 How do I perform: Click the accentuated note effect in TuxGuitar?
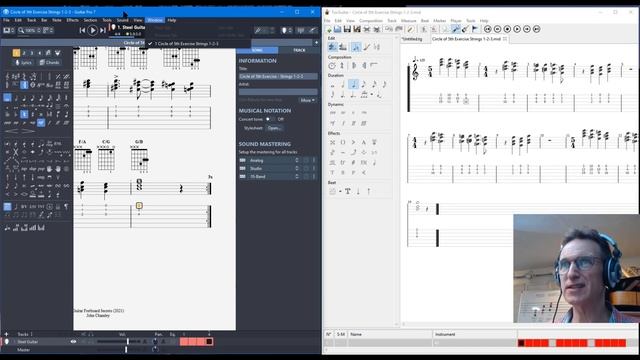[353, 142]
